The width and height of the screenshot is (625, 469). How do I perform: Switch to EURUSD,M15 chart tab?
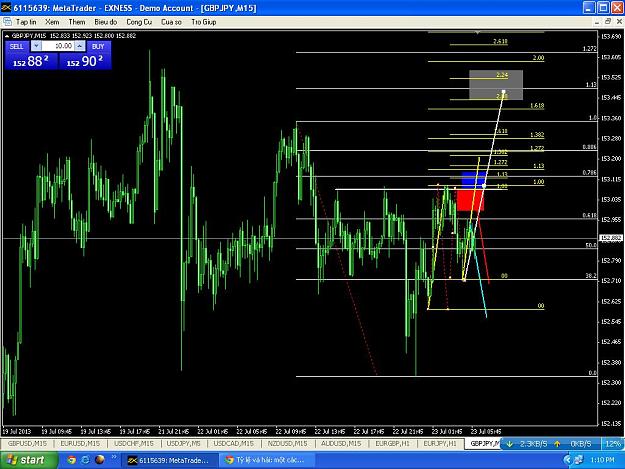coord(80,443)
